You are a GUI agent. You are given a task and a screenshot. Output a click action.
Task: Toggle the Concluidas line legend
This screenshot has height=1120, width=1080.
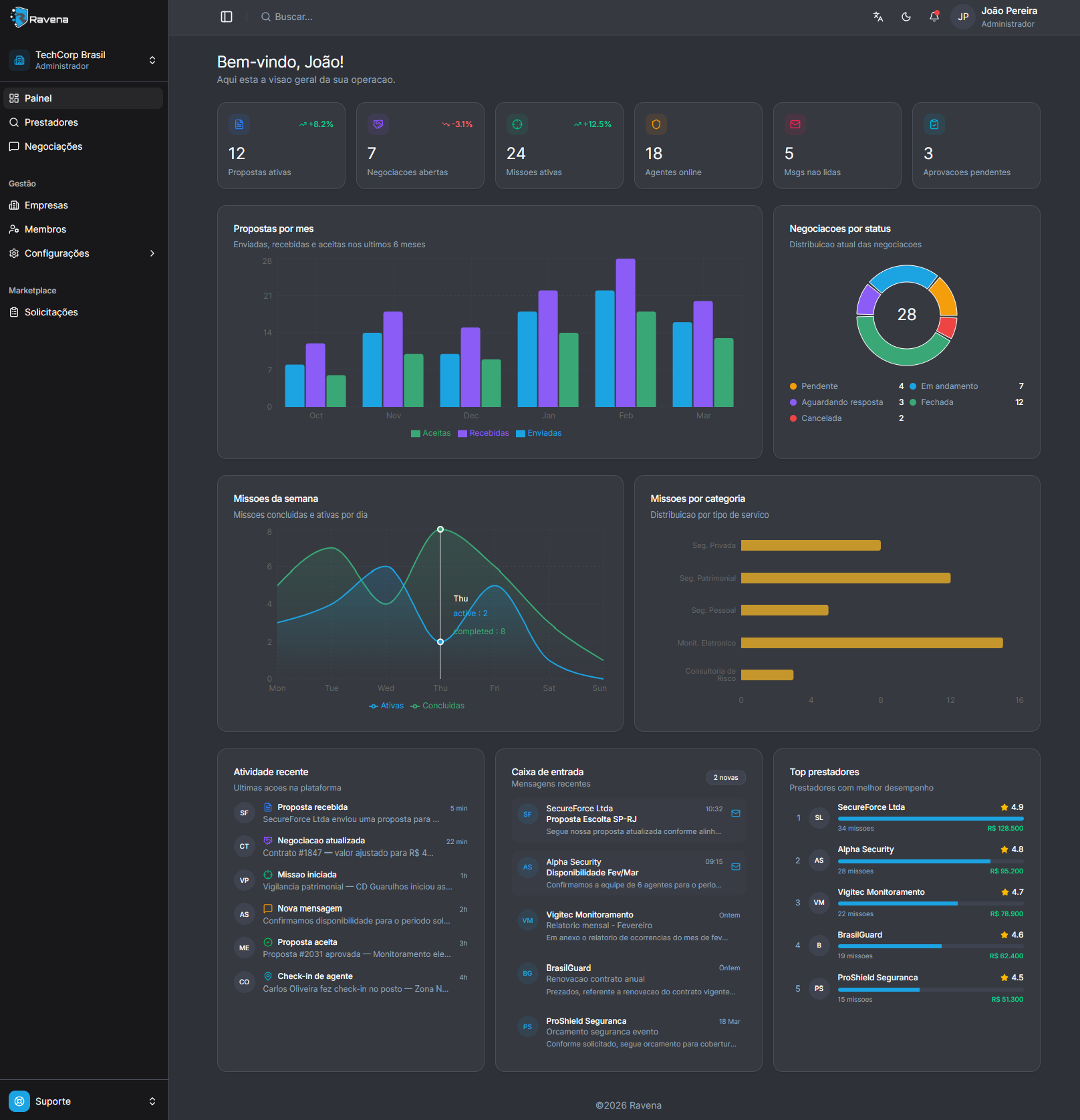tap(437, 706)
